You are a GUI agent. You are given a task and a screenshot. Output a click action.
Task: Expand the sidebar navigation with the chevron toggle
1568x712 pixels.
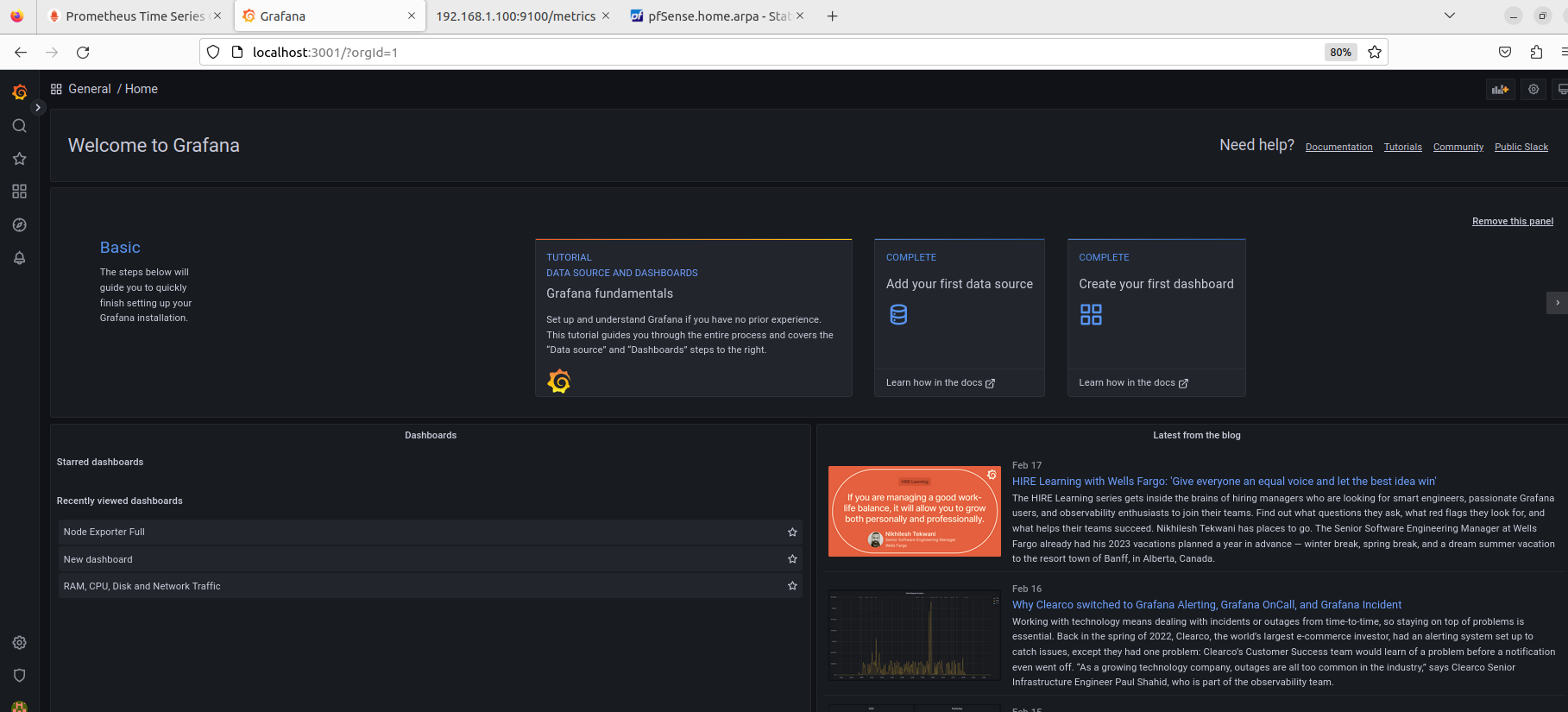(37, 108)
